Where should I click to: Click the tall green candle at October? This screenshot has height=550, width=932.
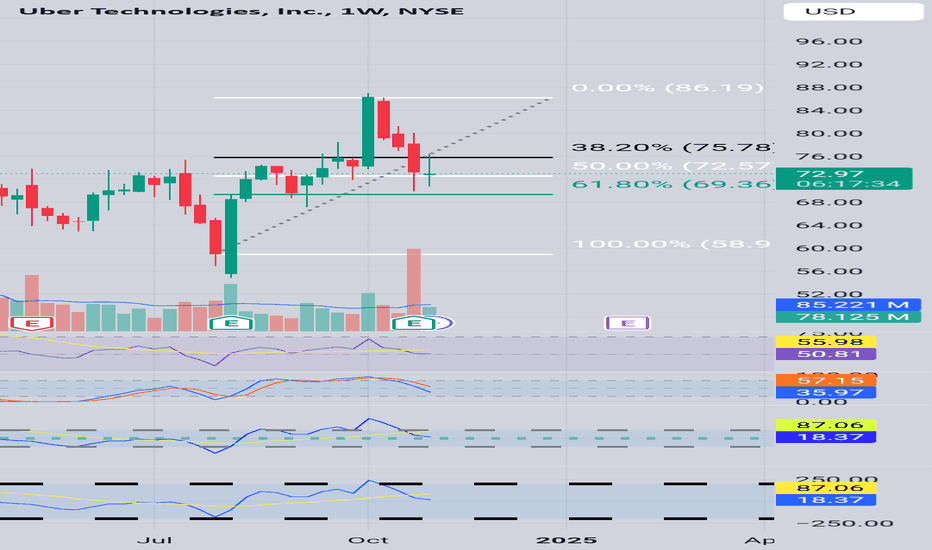[x=368, y=131]
